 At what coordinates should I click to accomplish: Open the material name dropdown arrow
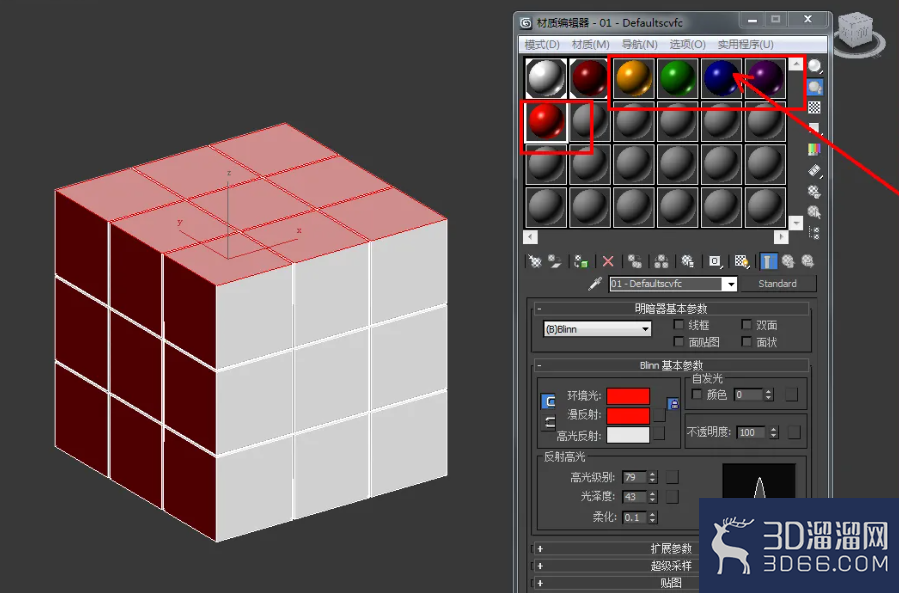730,284
